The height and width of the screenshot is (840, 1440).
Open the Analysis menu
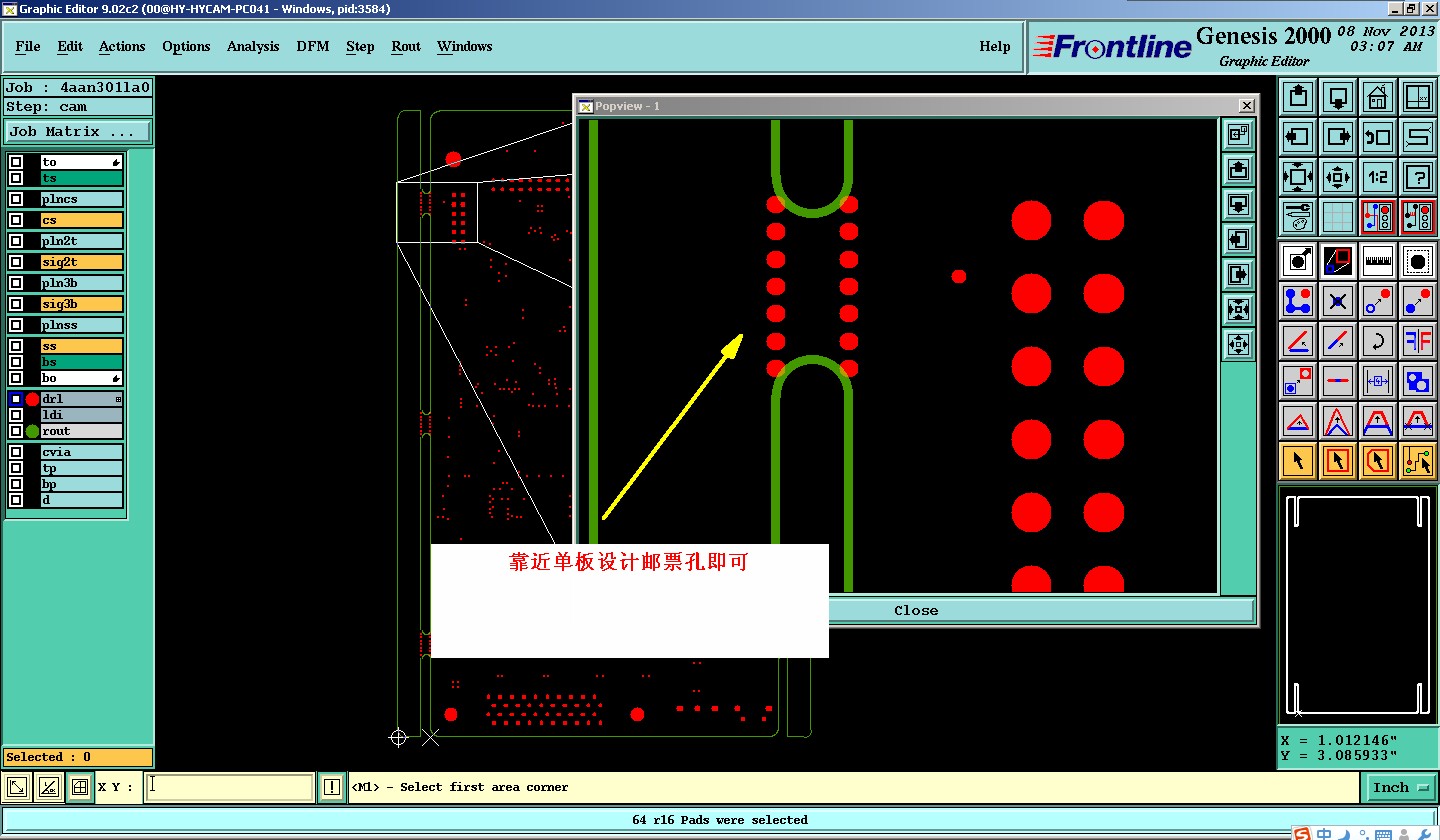253,46
